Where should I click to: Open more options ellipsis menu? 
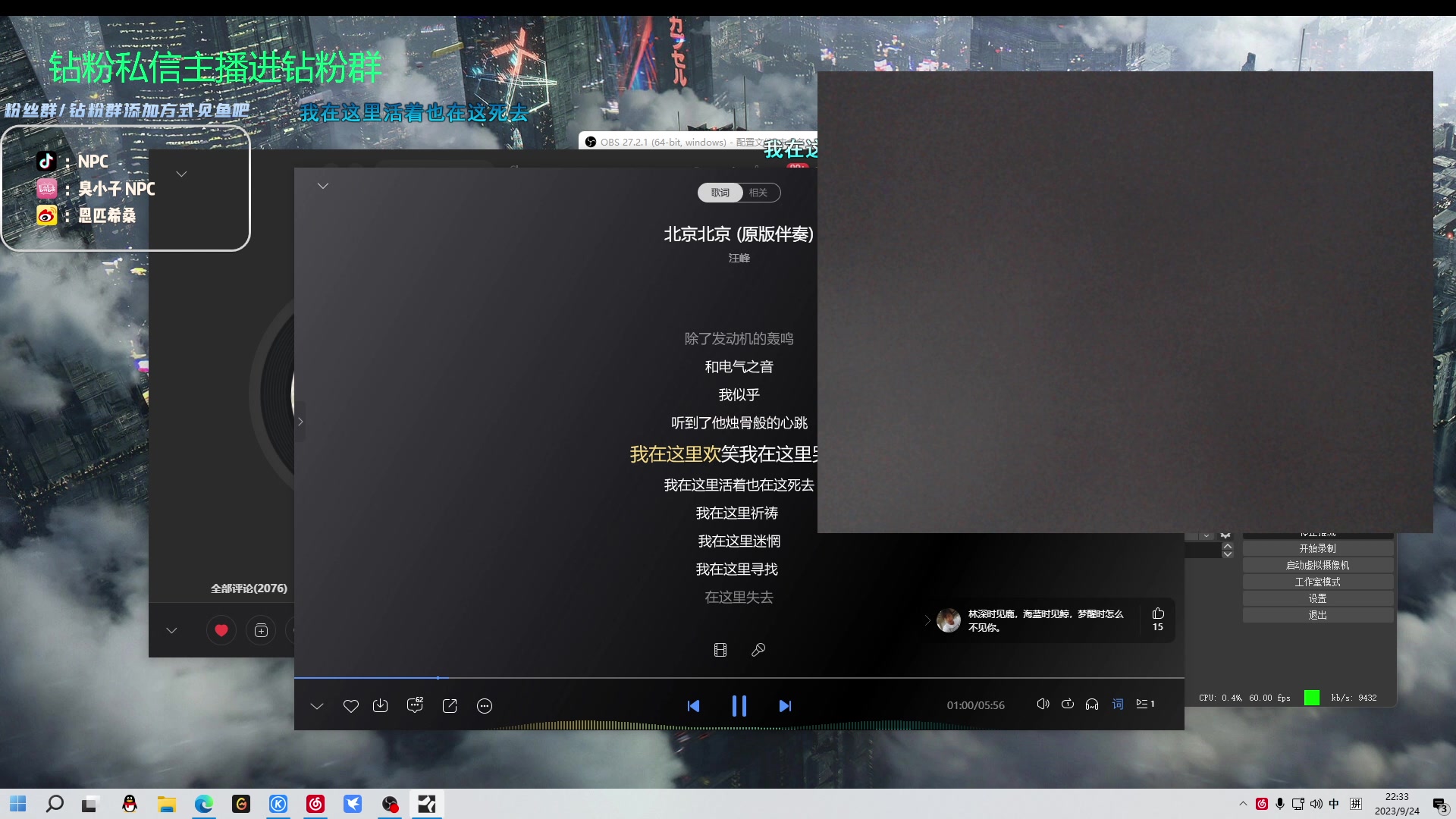point(485,706)
